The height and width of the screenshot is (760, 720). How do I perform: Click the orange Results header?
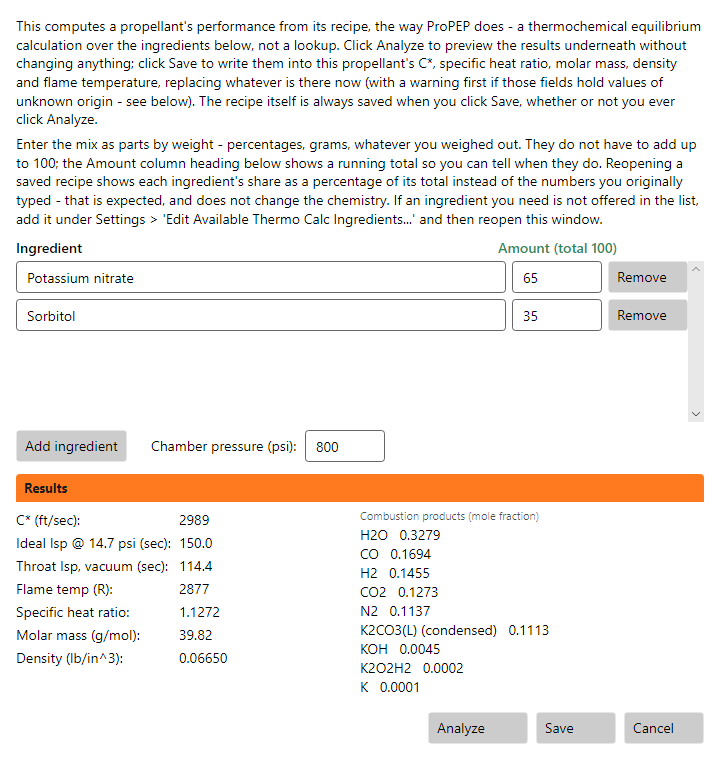click(360, 488)
